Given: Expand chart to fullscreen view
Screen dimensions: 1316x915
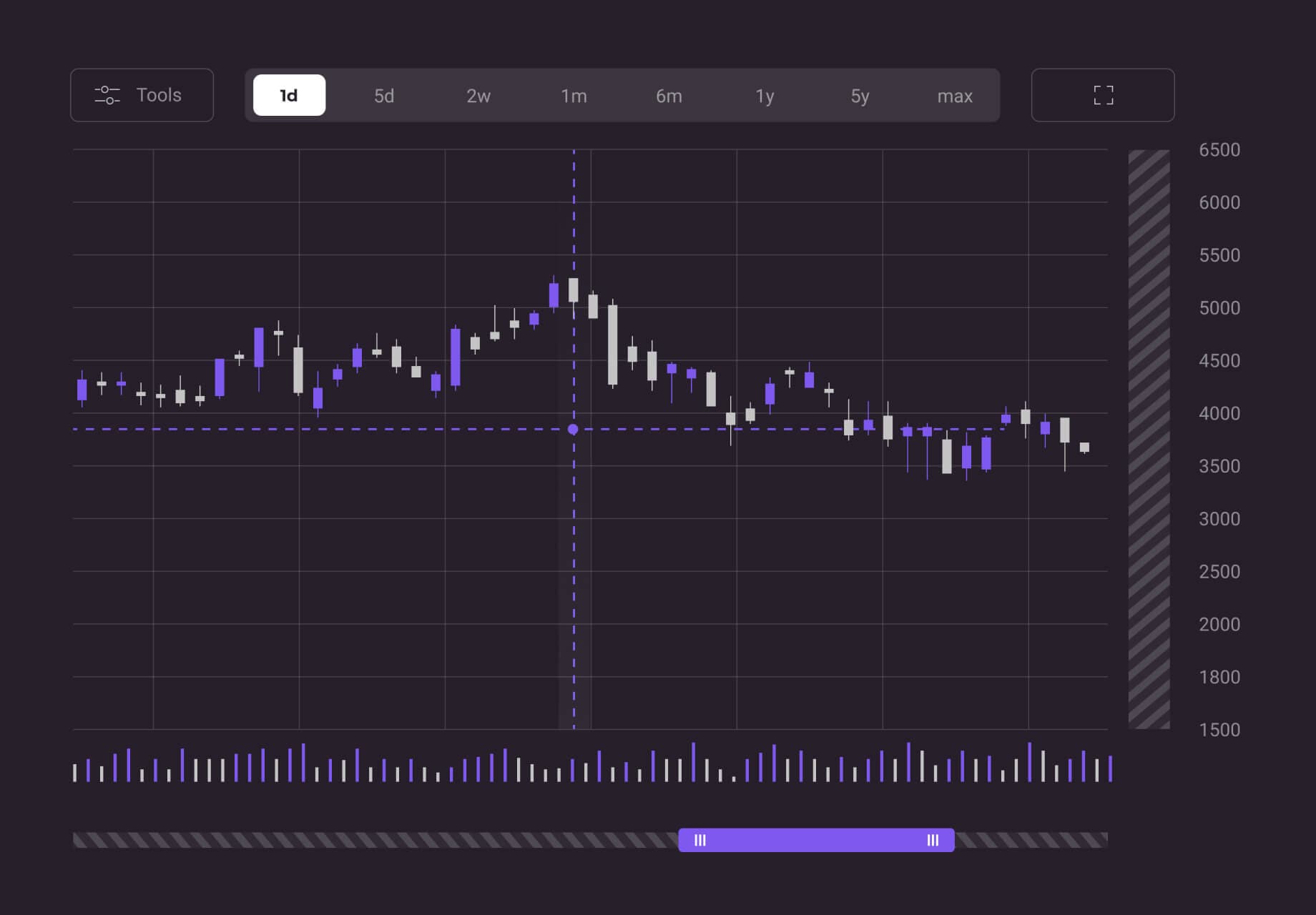Looking at the screenshot, I should coord(1102,95).
